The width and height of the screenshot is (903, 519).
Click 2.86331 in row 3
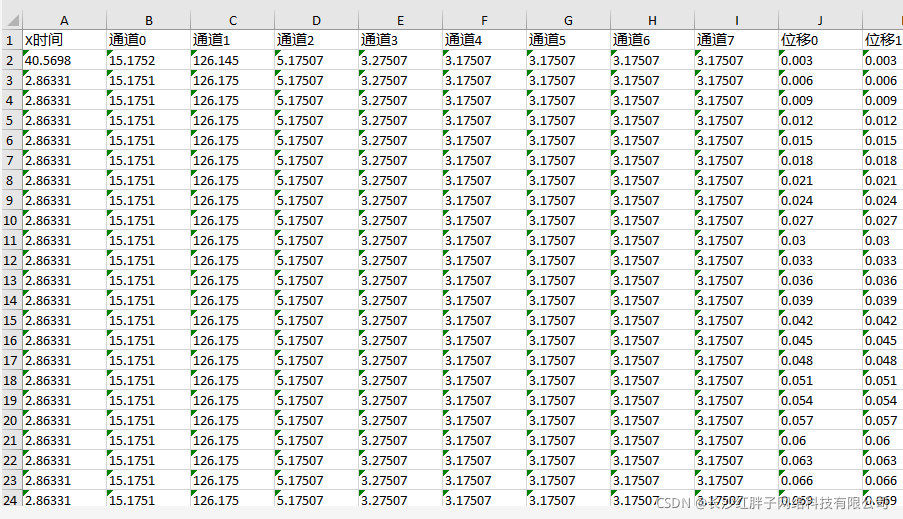64,80
